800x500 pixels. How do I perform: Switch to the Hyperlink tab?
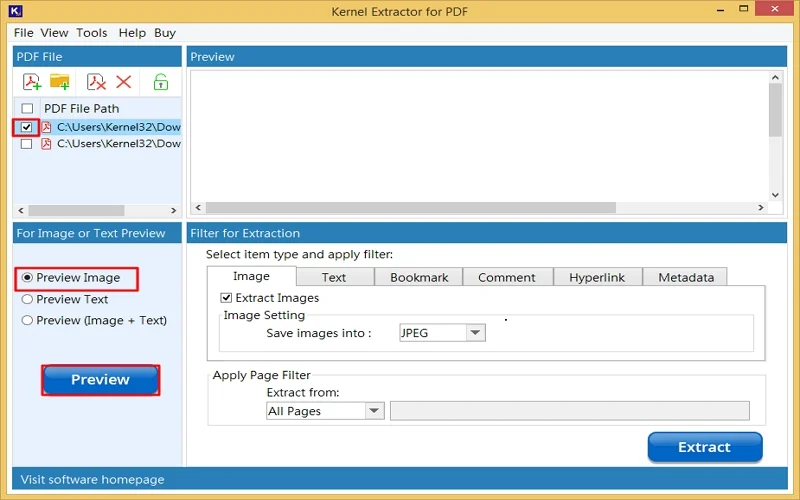597,278
